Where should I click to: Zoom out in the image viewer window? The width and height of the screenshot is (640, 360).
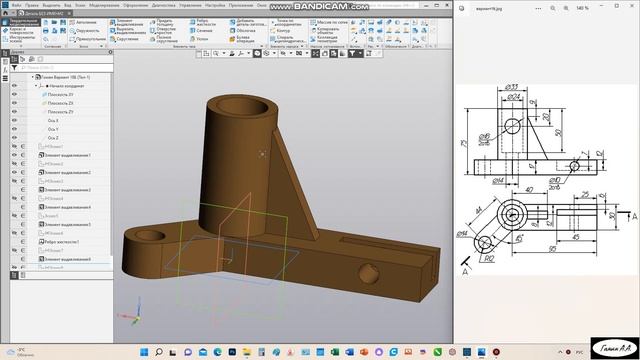[553, 8]
